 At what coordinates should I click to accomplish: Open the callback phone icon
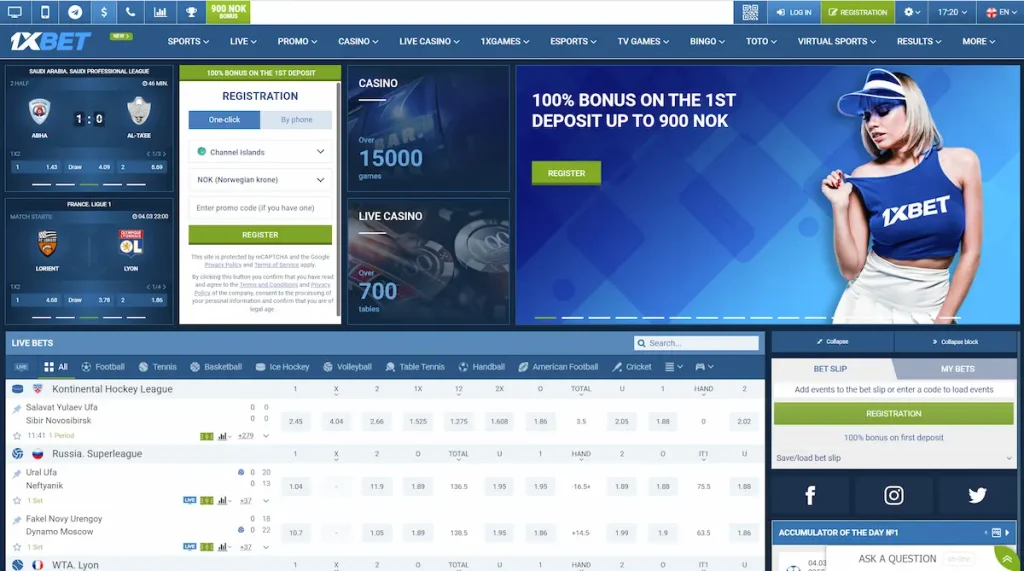pos(131,12)
